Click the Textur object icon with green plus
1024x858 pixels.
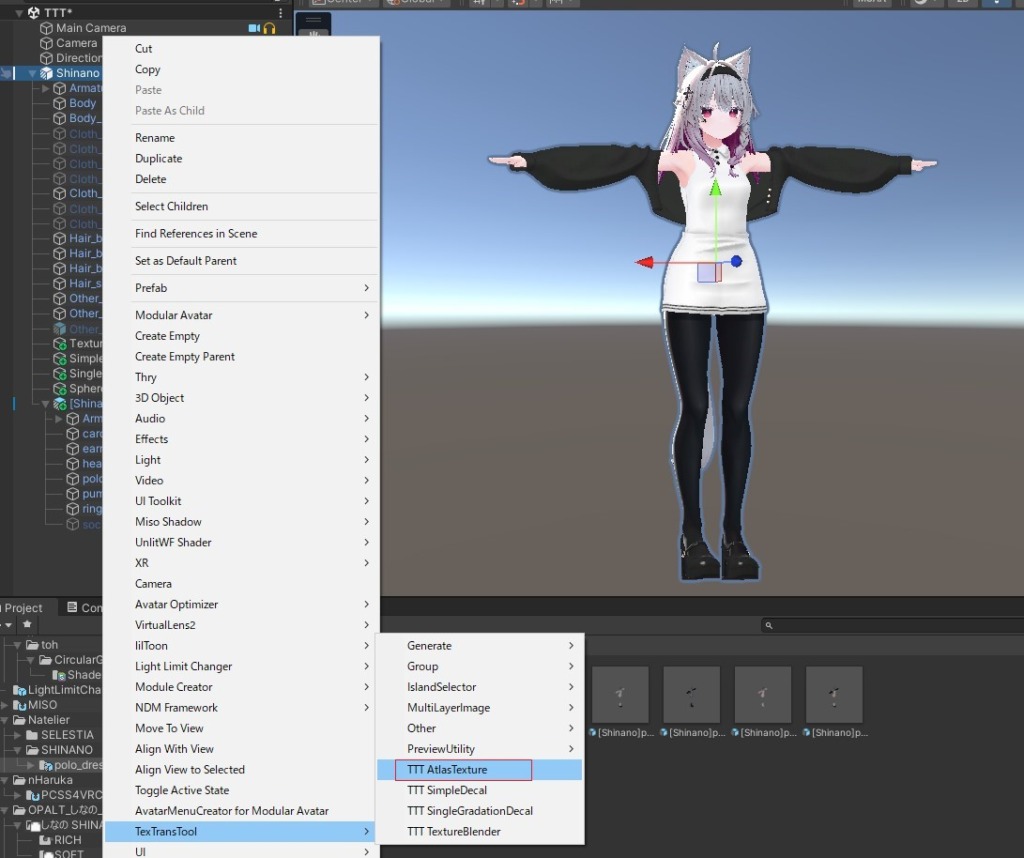(59, 343)
